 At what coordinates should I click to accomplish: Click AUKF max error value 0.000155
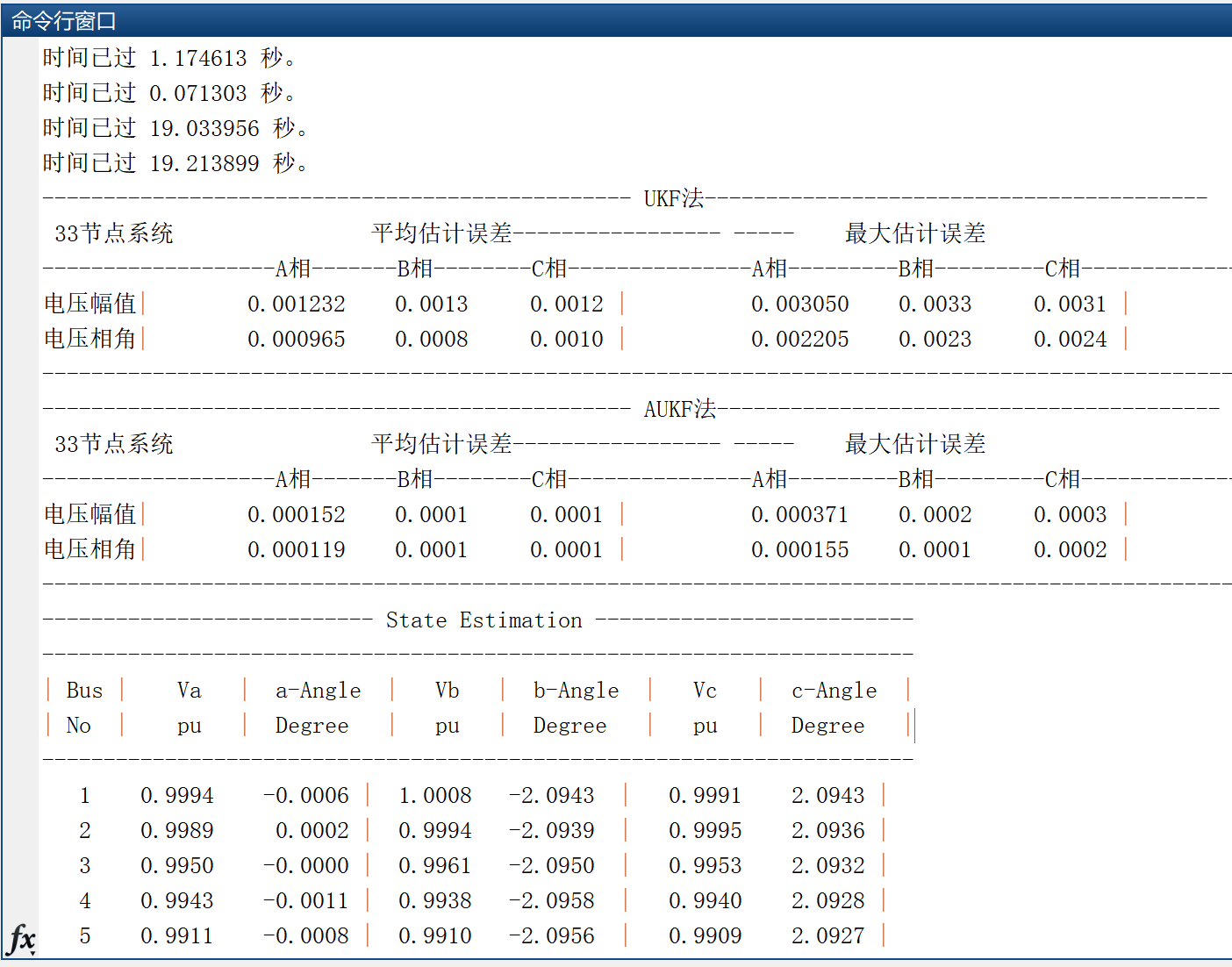[x=800, y=550]
